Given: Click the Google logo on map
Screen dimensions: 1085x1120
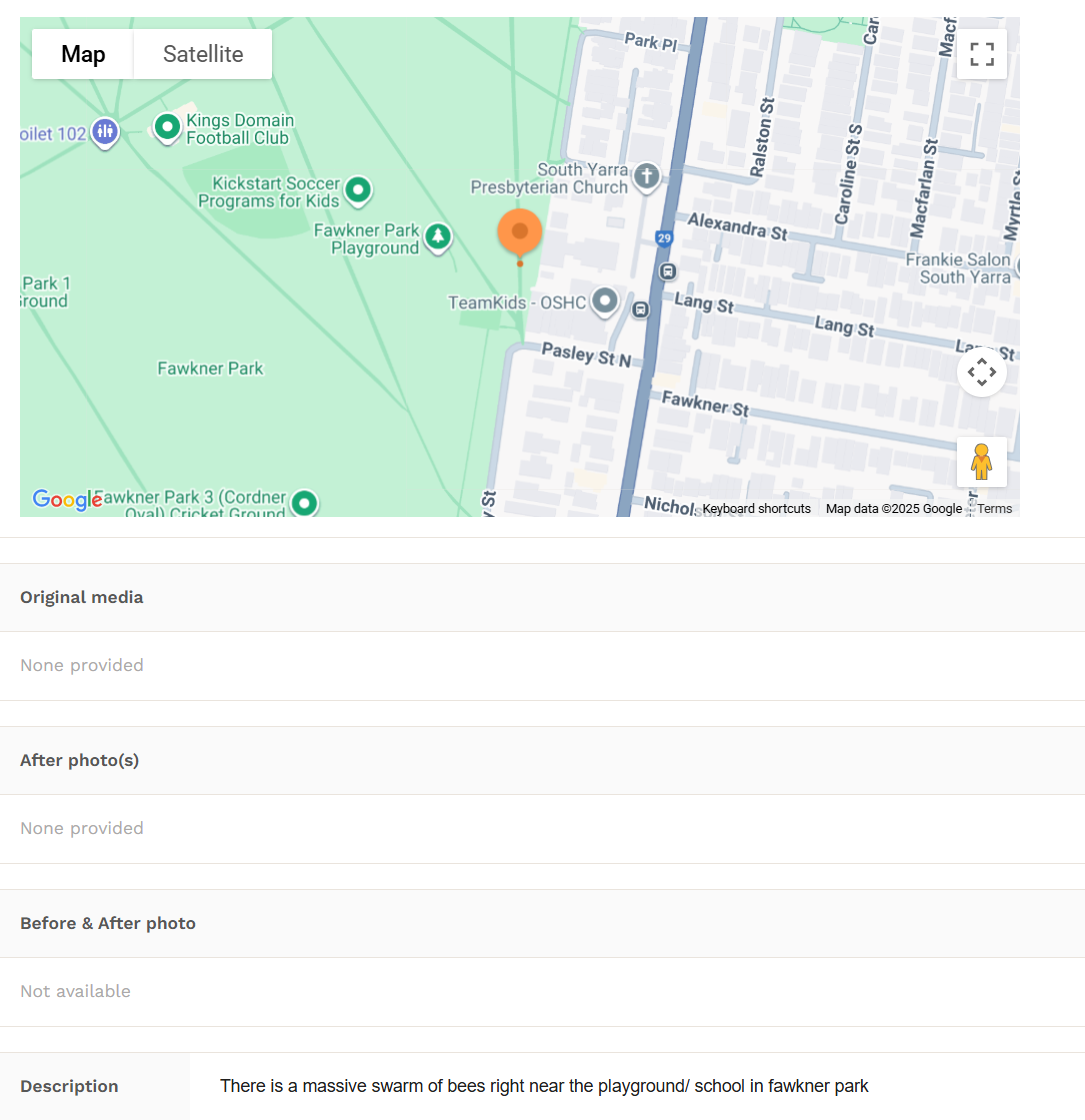Looking at the screenshot, I should pos(67,499).
